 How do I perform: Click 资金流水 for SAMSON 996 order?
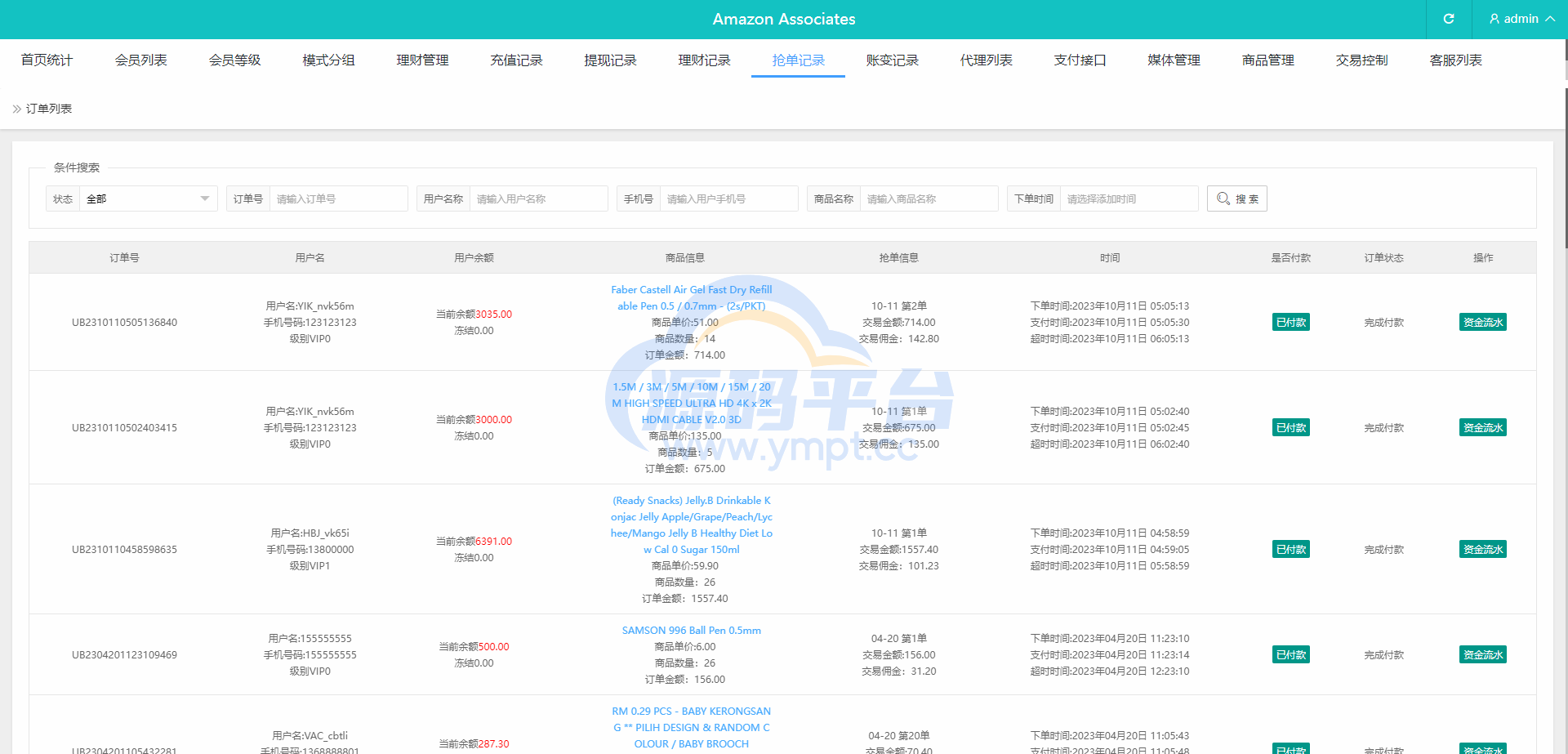point(1482,654)
